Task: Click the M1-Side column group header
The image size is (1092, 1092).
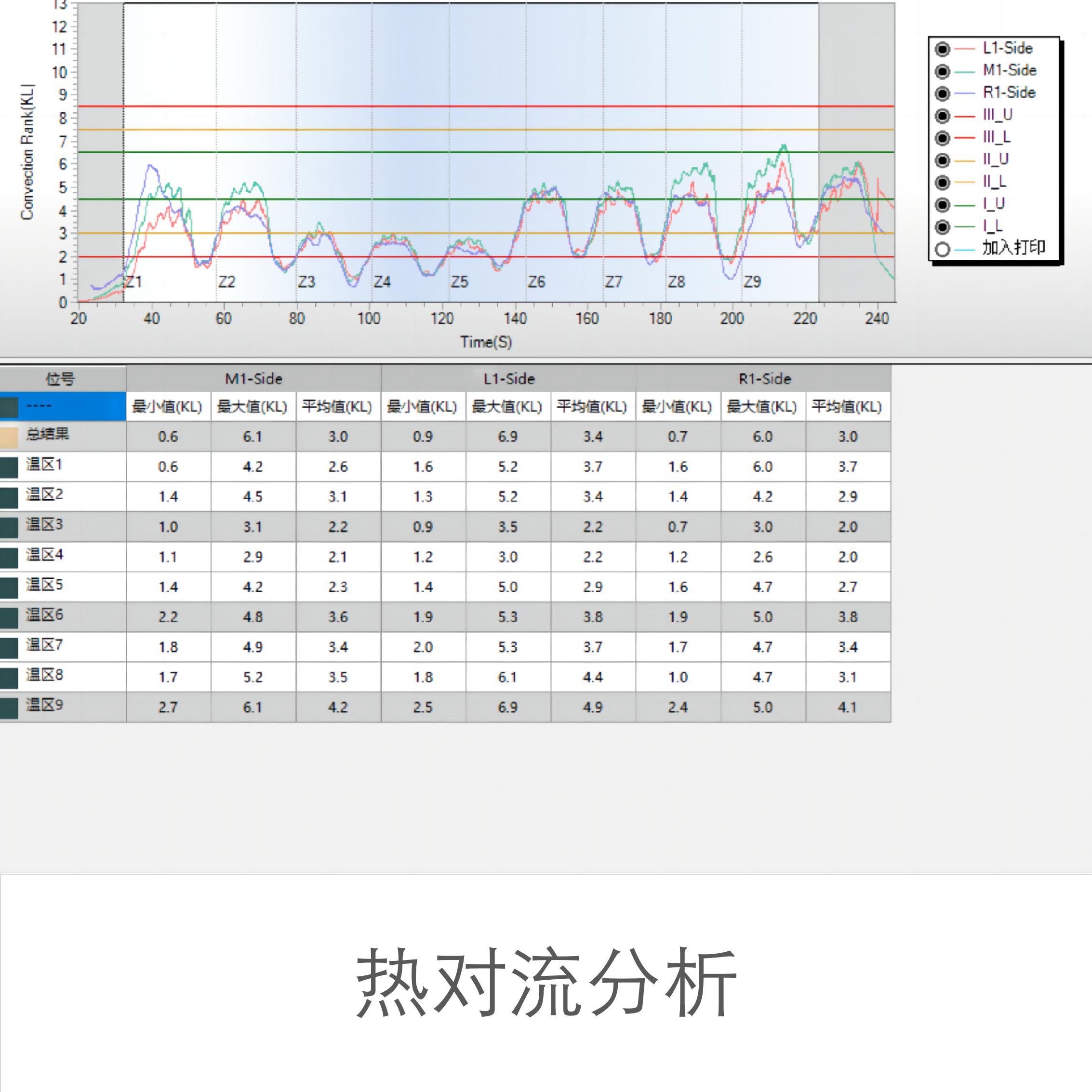Action: [x=253, y=379]
